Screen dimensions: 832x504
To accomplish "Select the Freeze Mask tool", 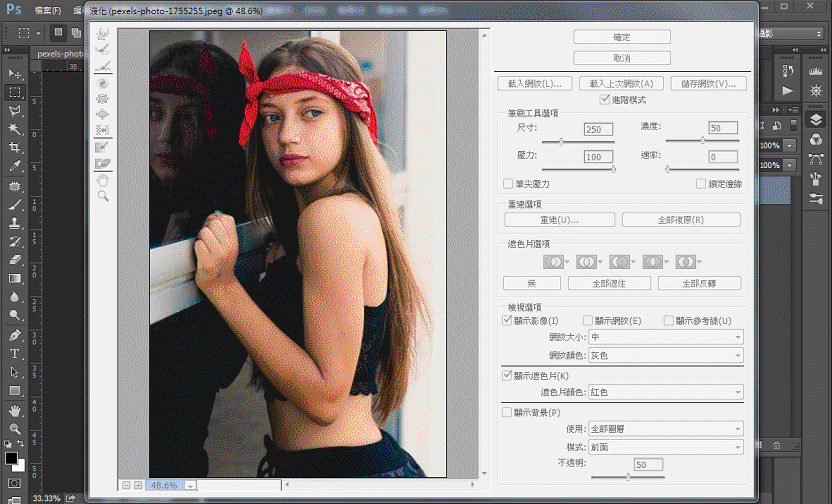I will click(x=103, y=147).
